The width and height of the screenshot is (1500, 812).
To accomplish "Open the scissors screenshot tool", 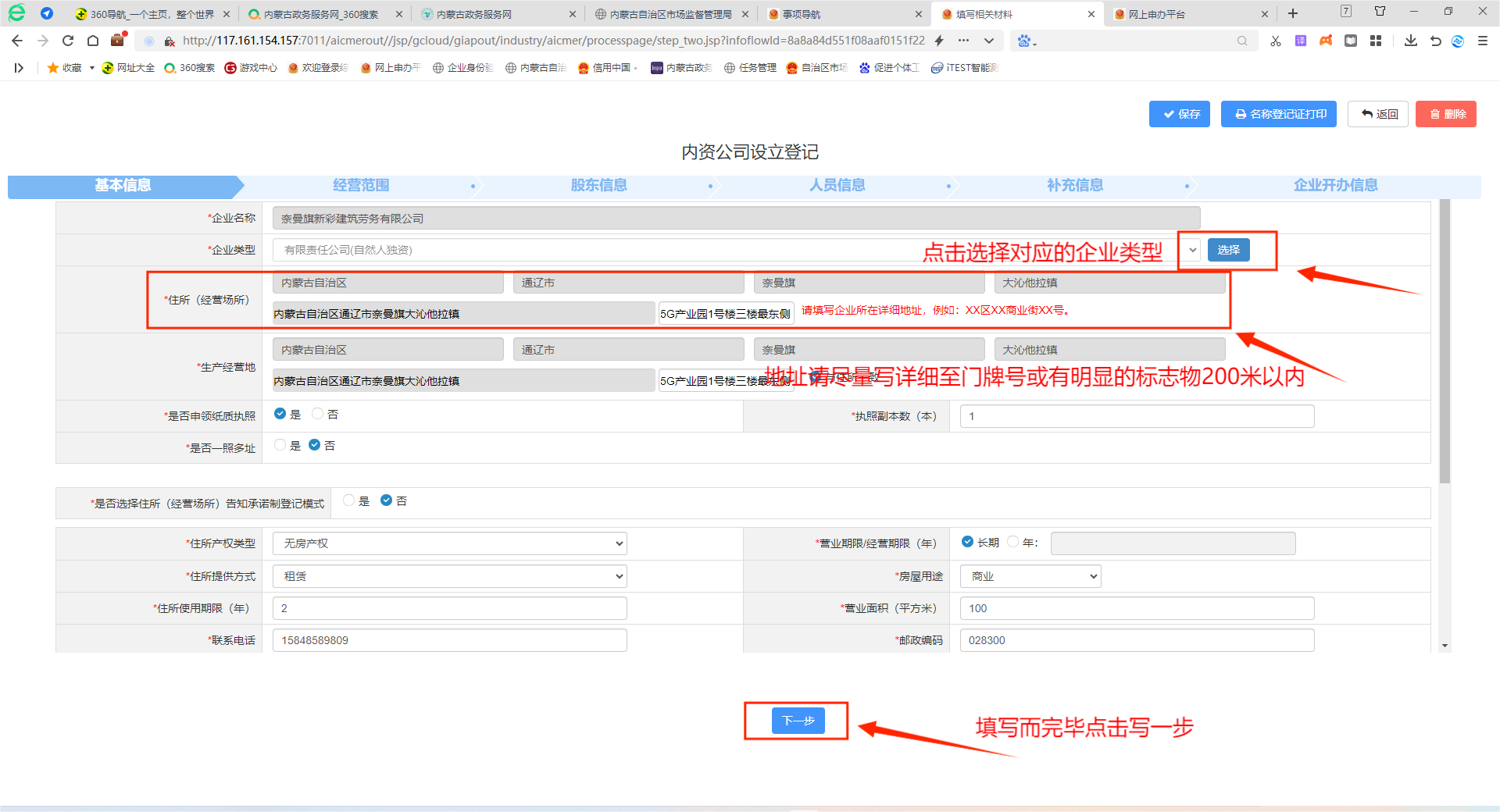I will point(1275,41).
